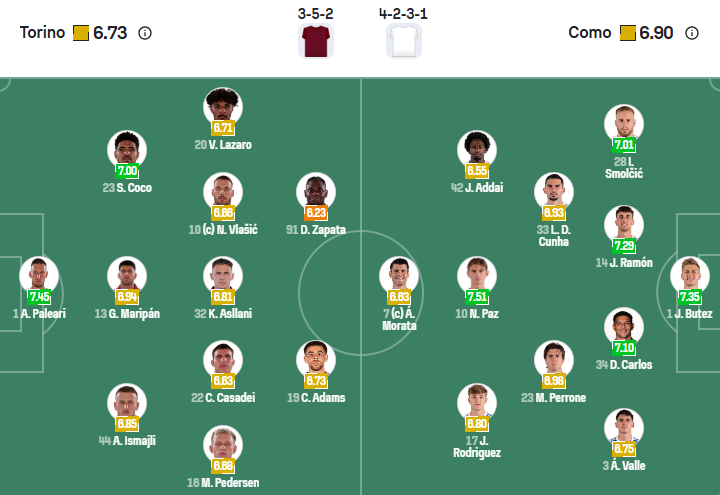Click Torino's yellow rating square
Screen dimensions: 720x495
point(81,33)
